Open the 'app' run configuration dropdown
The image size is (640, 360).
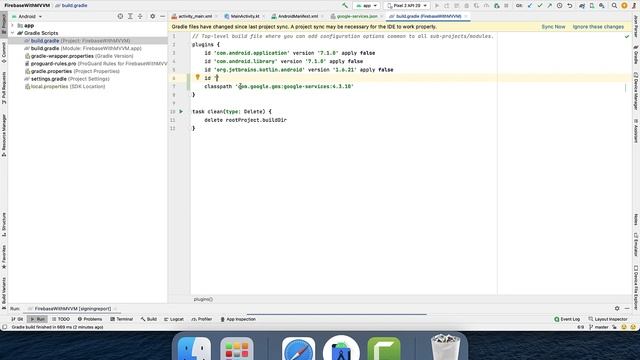366,6
